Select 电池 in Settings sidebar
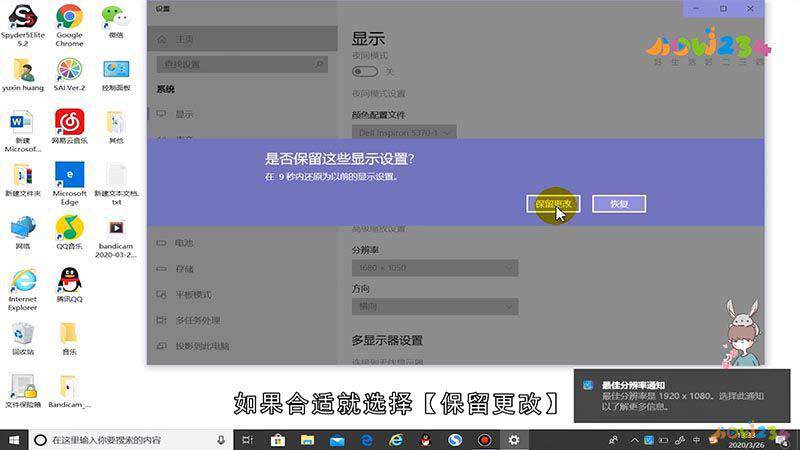Screen dimensions: 800x450 [x=242, y=243]
